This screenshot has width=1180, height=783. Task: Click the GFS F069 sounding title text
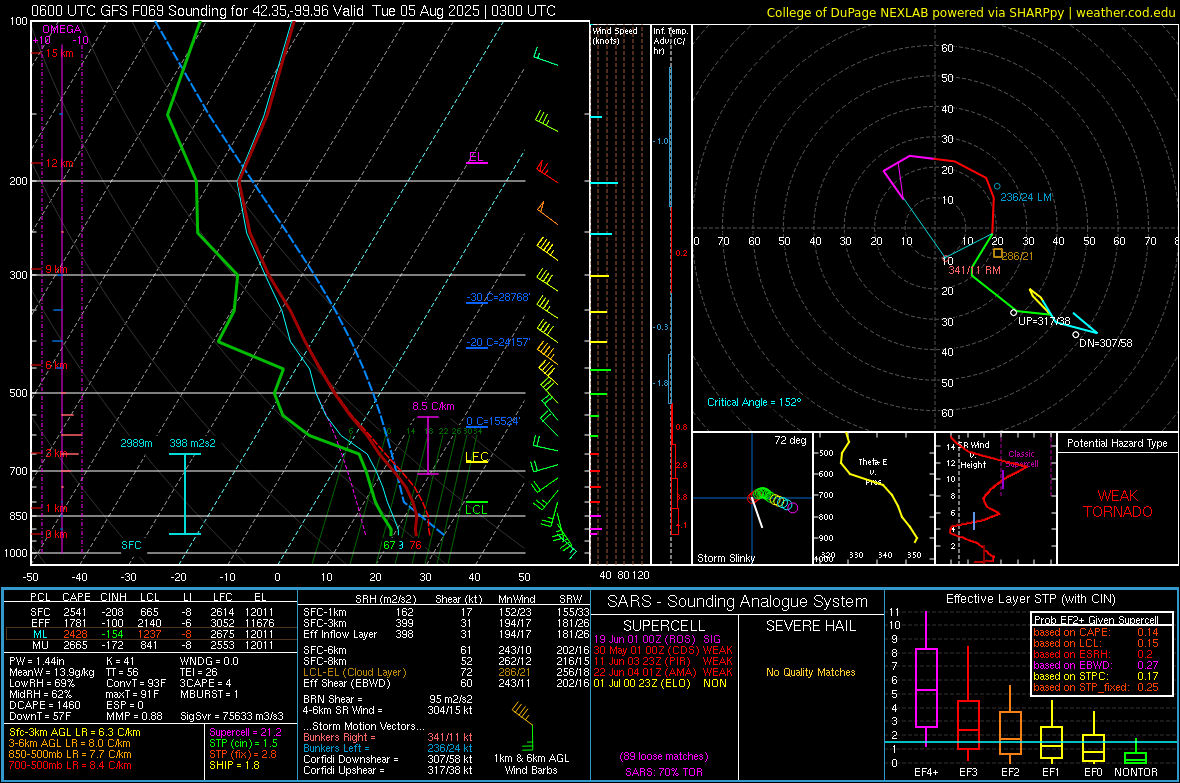(x=293, y=11)
